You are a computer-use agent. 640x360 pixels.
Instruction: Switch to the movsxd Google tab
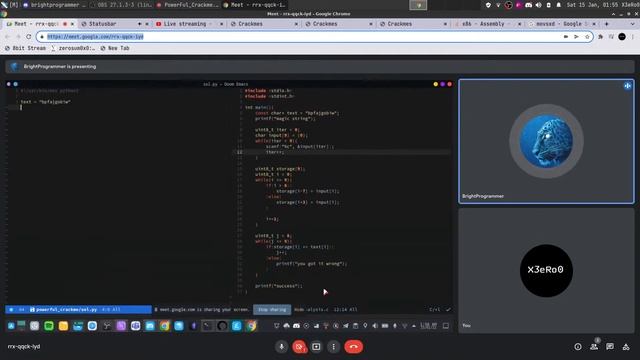click(x=562, y=24)
